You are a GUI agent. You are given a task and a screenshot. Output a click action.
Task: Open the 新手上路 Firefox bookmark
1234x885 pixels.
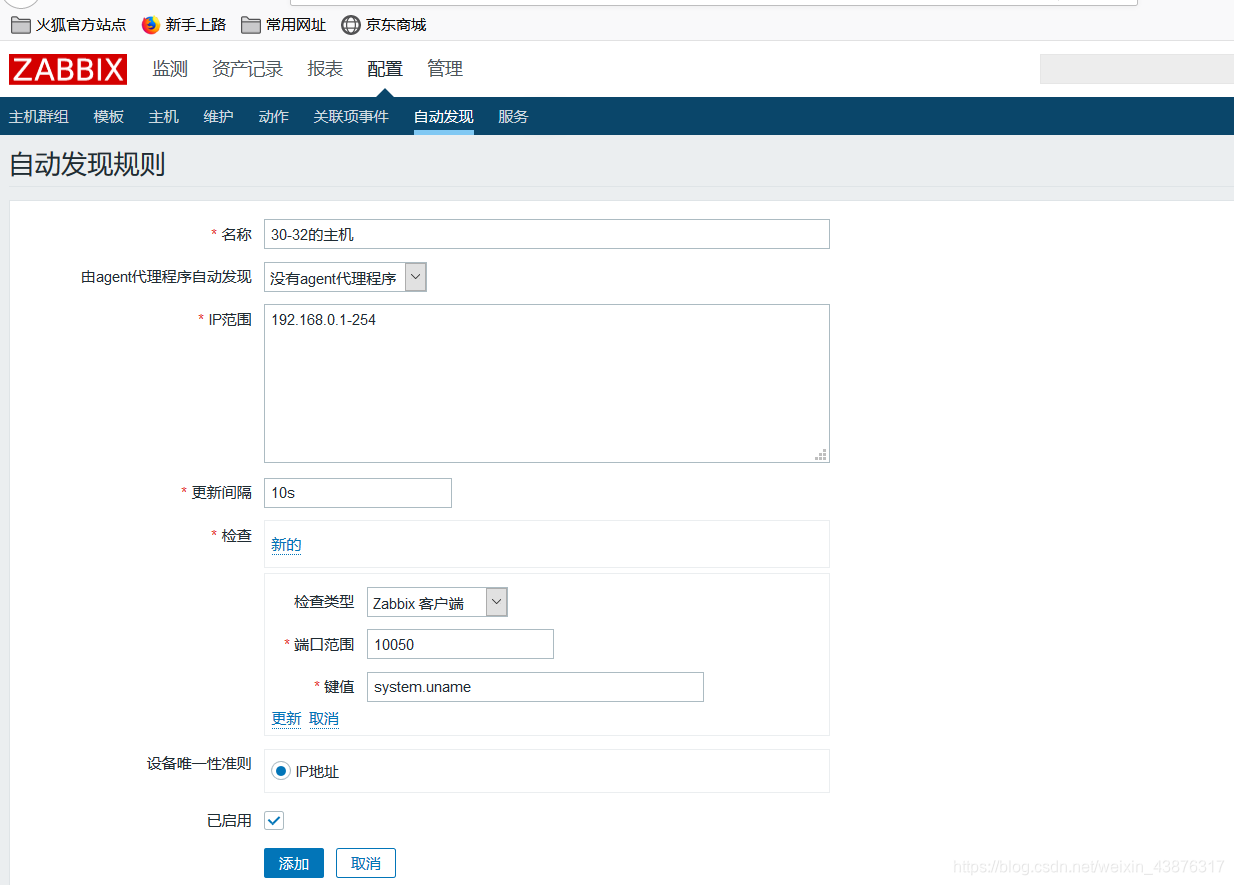[x=184, y=25]
